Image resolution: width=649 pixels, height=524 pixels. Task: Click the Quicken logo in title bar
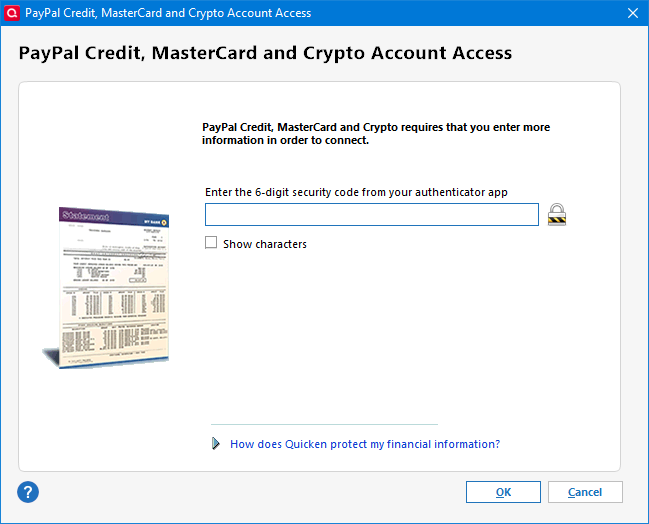tap(12, 13)
